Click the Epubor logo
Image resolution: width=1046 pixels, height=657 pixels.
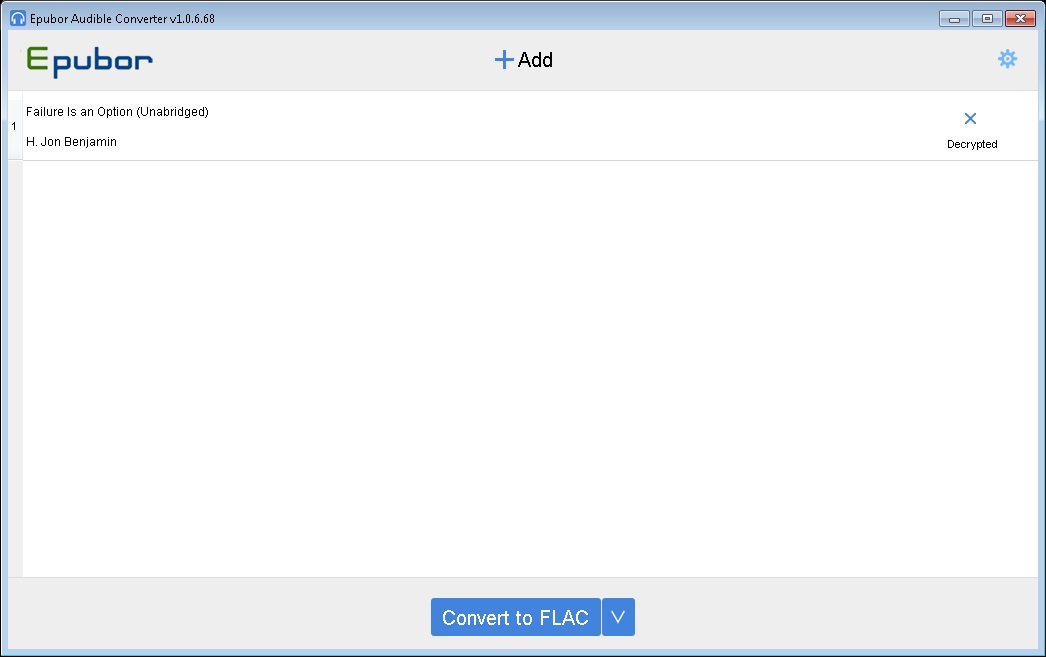[x=89, y=61]
